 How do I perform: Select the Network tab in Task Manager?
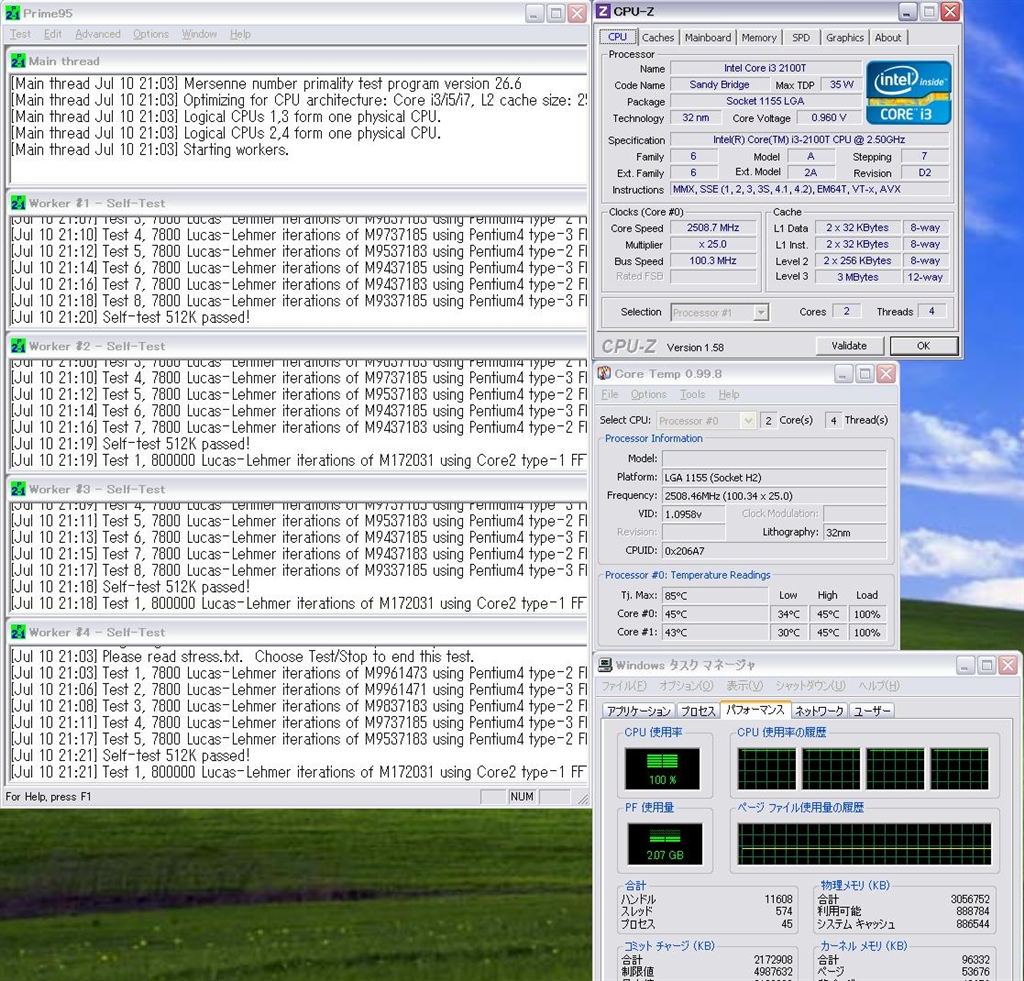tap(818, 711)
